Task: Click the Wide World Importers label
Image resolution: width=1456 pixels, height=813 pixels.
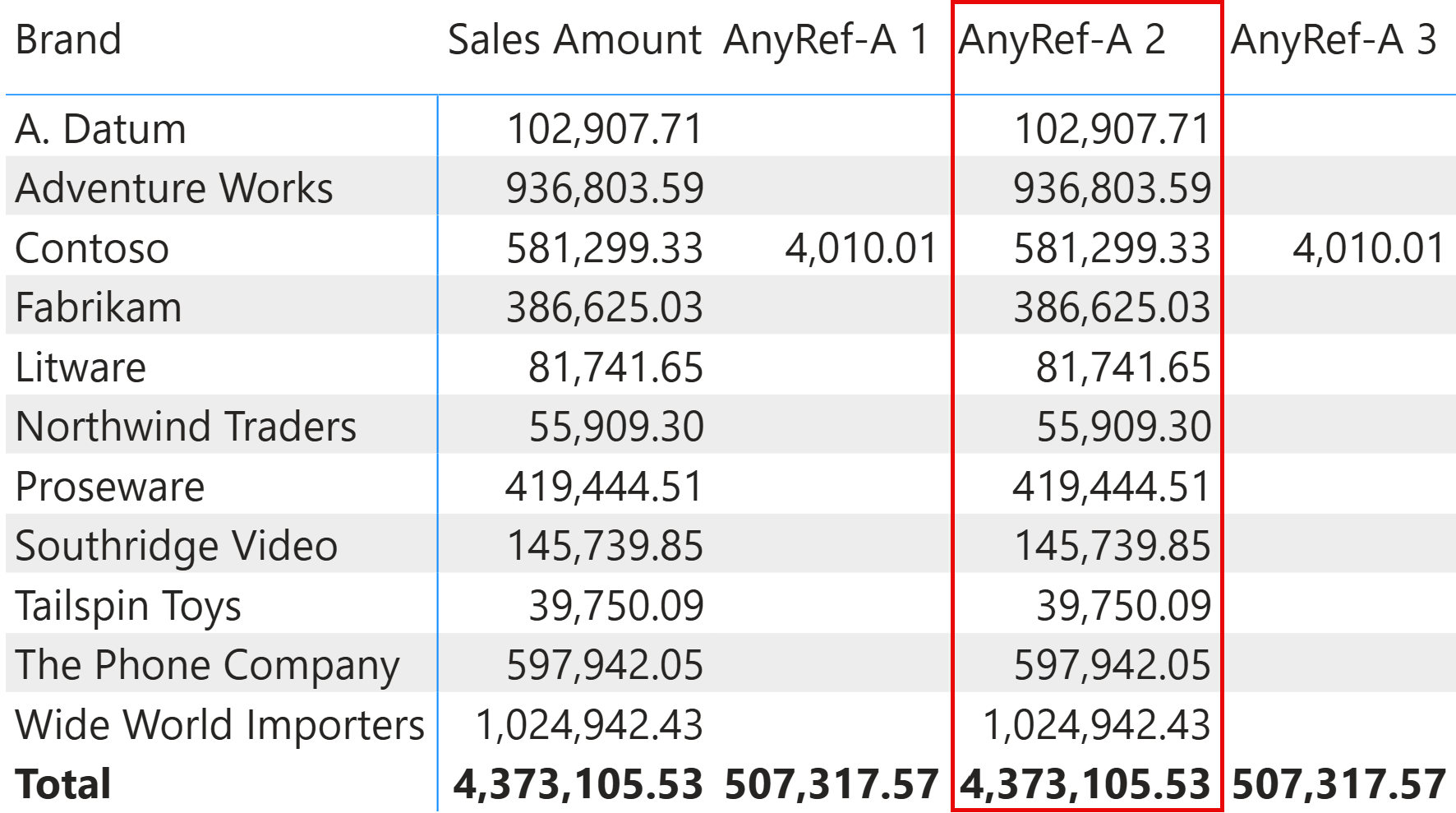Action: pyautogui.click(x=219, y=725)
